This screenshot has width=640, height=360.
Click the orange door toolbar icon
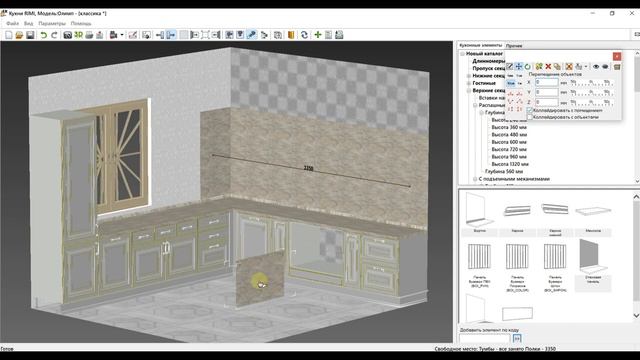(x=291, y=35)
